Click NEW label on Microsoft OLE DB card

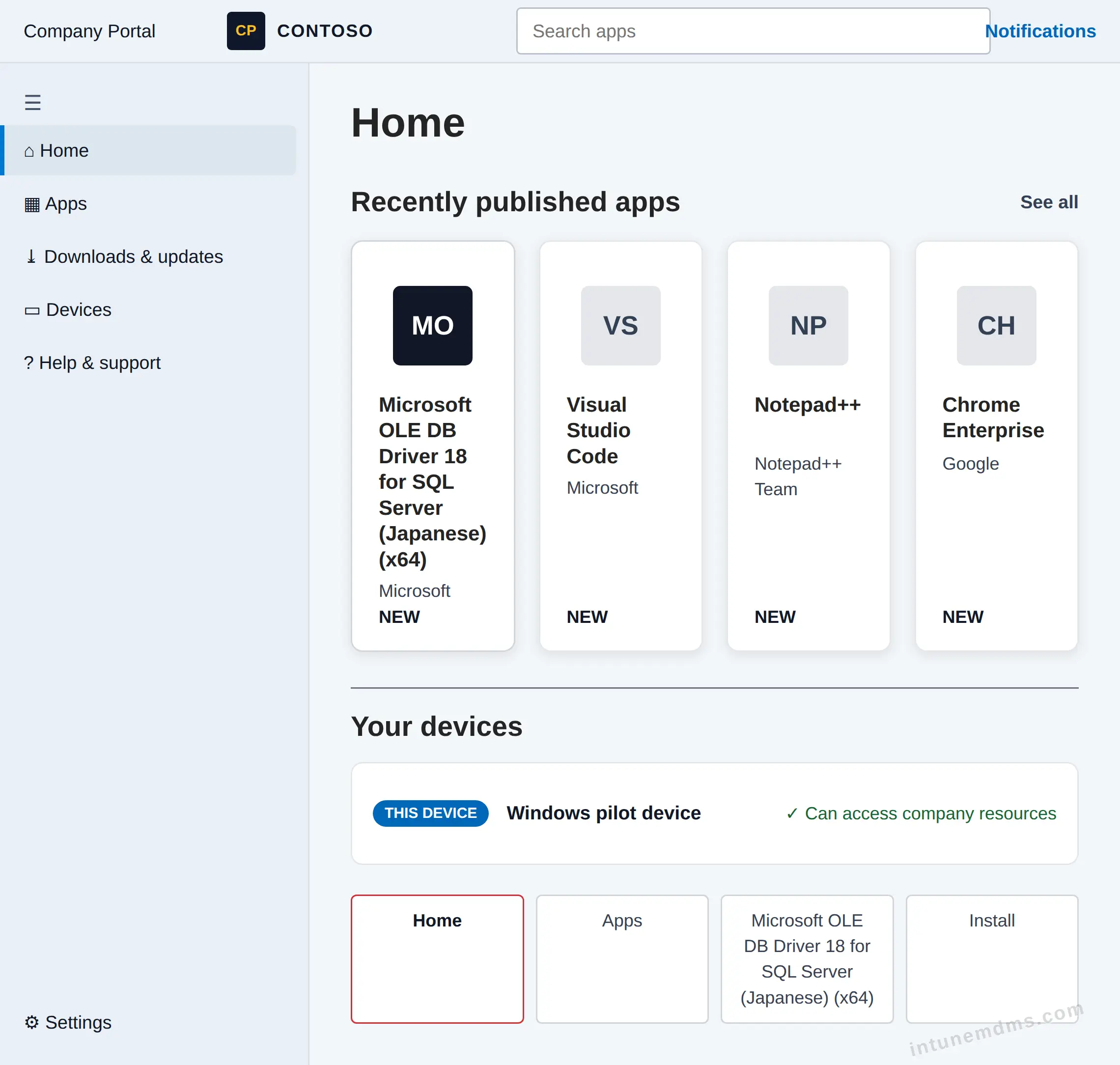(x=399, y=617)
